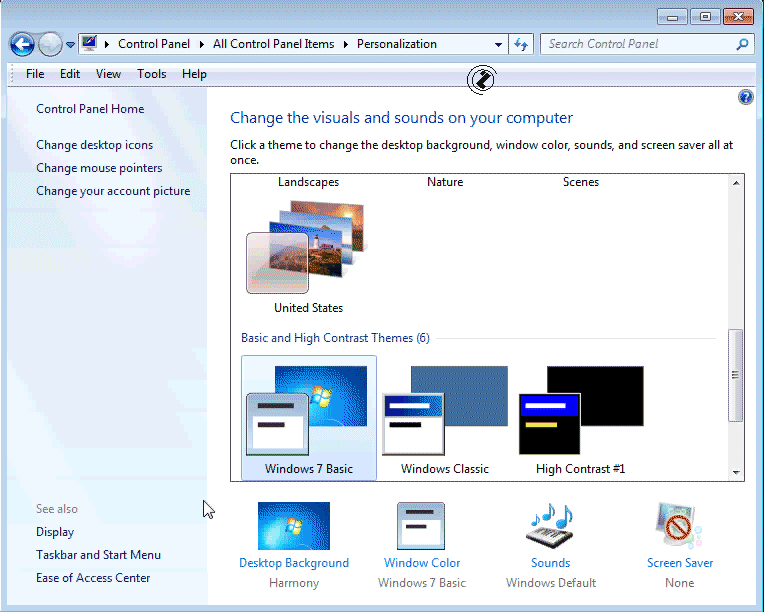
Task: Click the theme list scrollbar thumb
Action: [x=737, y=375]
